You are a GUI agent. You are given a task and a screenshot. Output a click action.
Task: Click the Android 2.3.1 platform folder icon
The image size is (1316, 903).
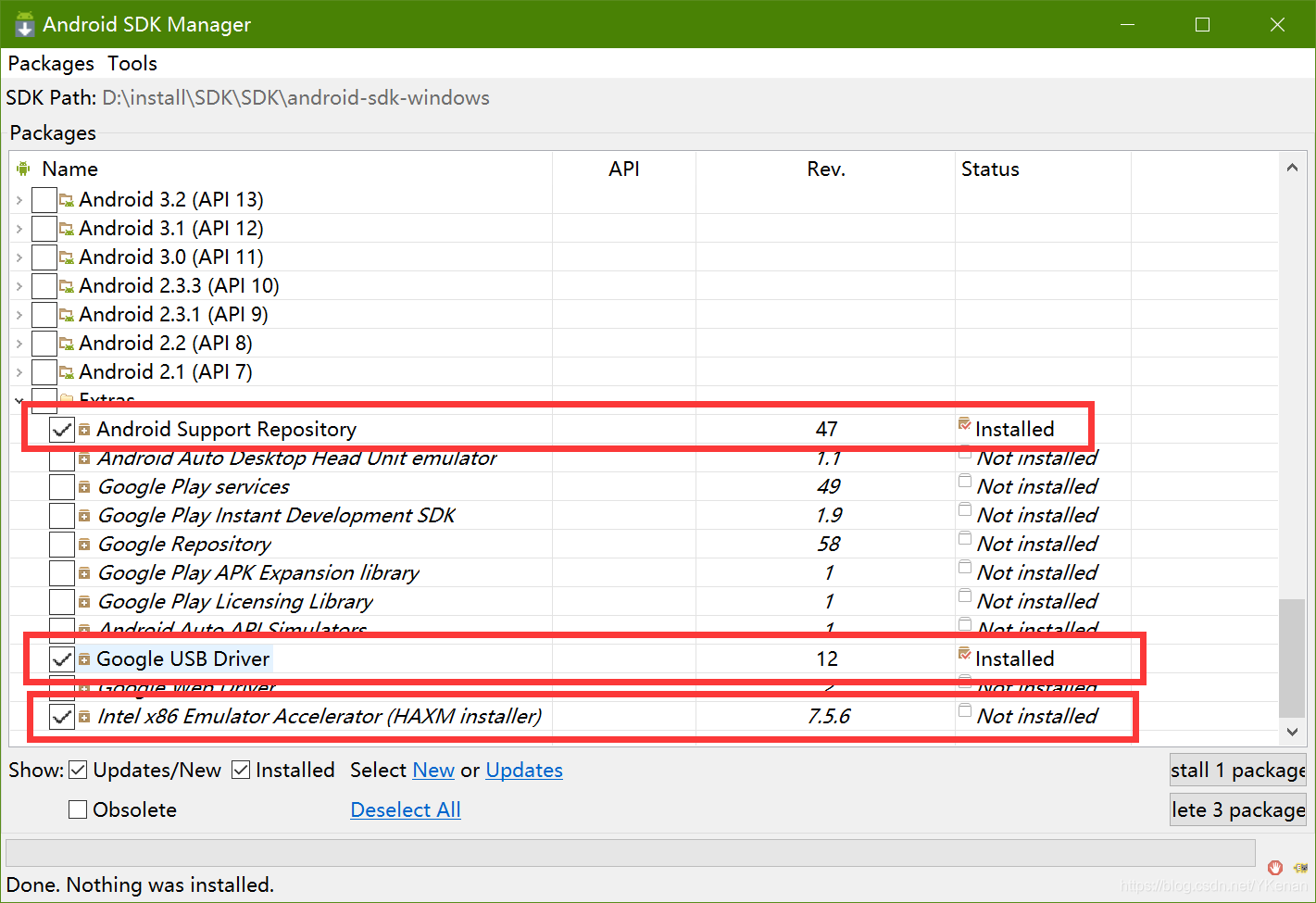pyautogui.click(x=67, y=315)
